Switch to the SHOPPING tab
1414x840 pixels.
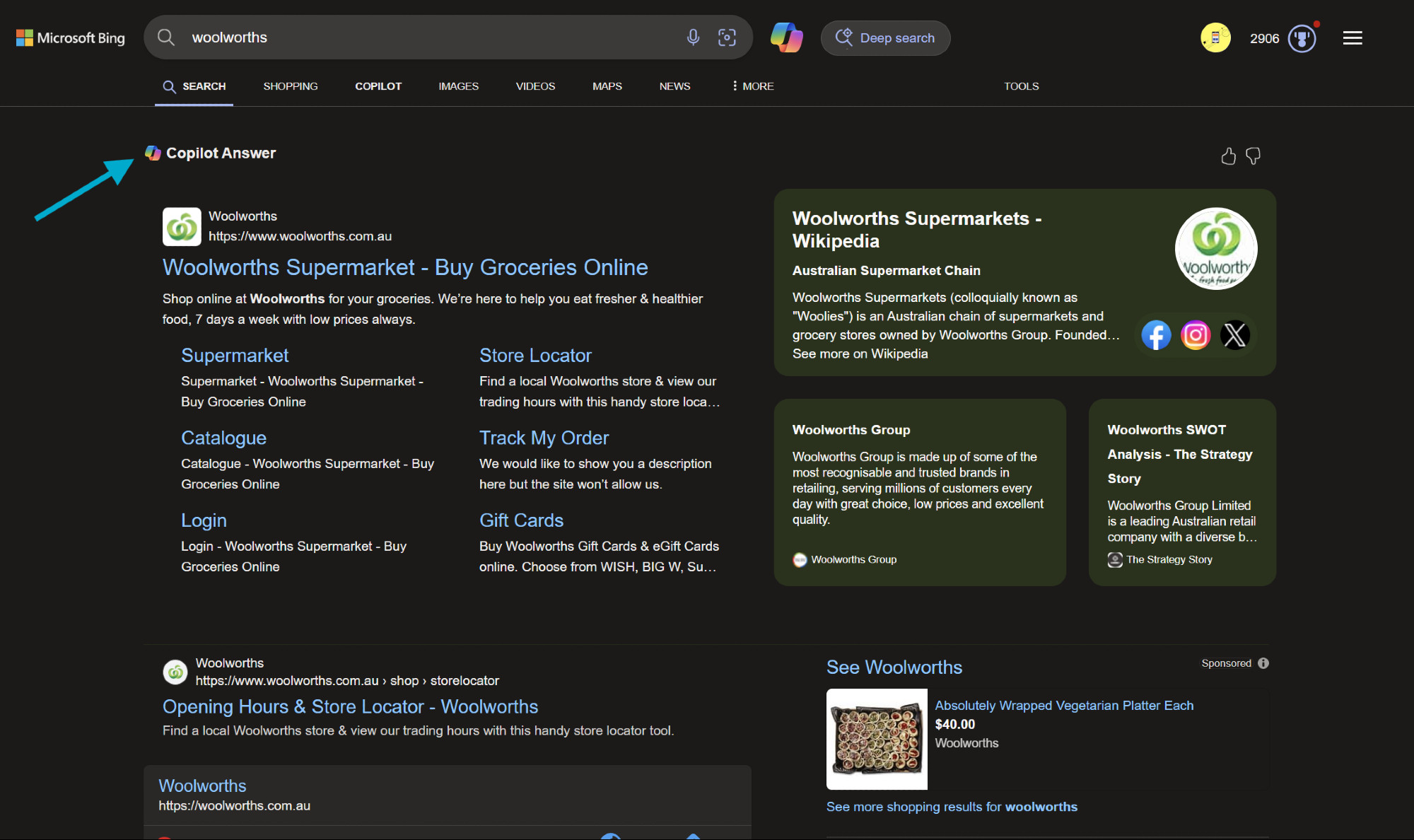click(x=291, y=86)
